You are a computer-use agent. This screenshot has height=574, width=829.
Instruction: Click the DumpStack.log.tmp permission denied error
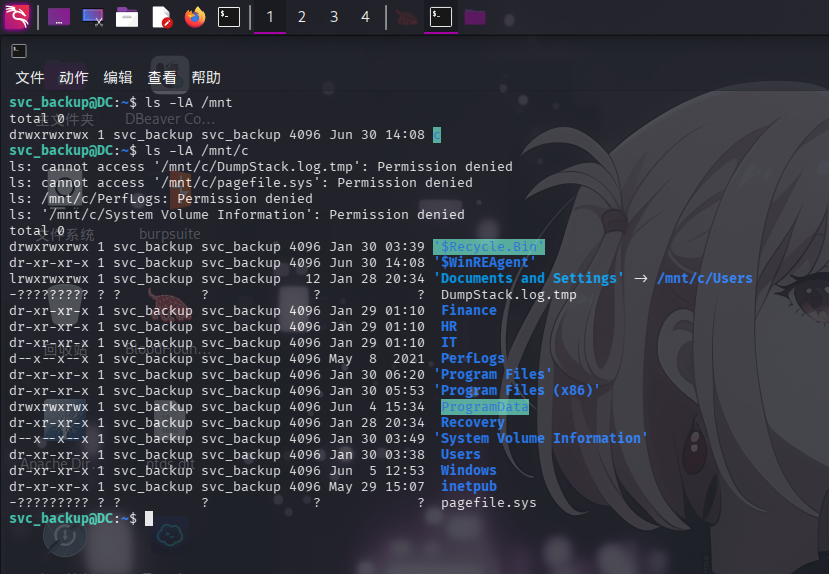261,167
